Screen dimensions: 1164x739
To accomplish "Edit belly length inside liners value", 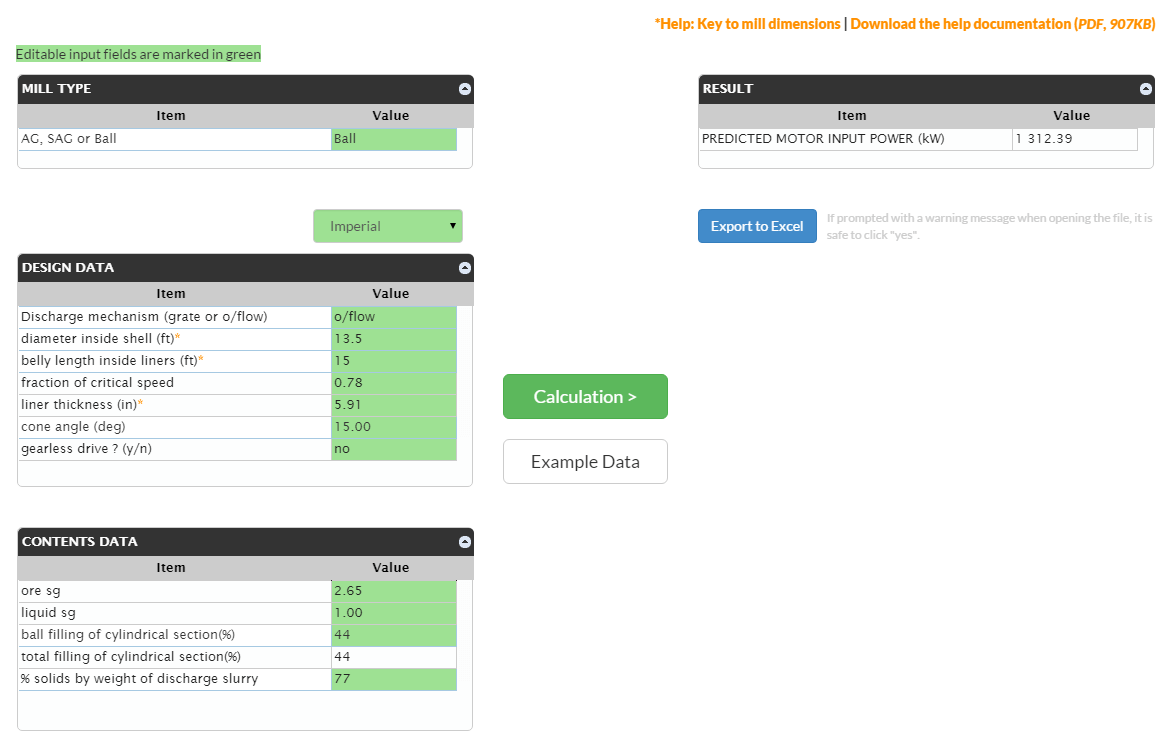I will (393, 361).
